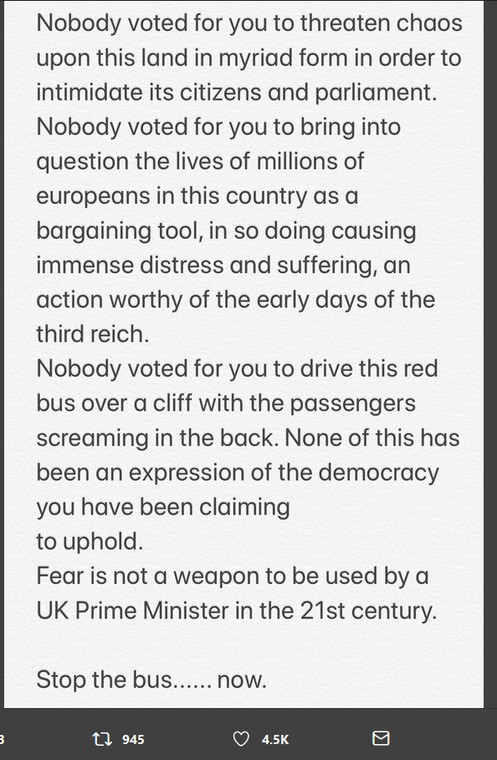This screenshot has height=760, width=497.
Task: Click the line 'bargaining tool, in so doing causing'
Action: (x=226, y=231)
